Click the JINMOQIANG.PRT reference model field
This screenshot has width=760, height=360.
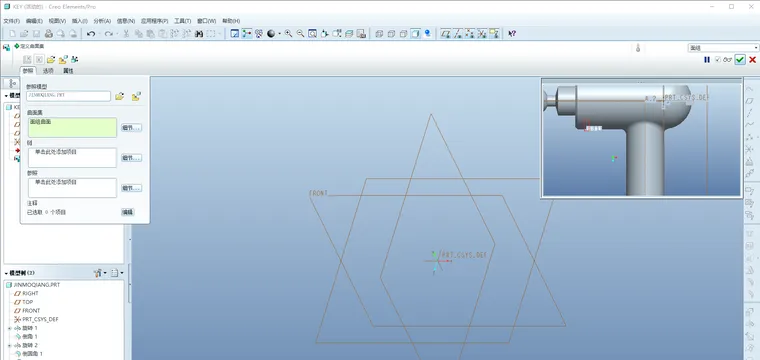tap(68, 96)
